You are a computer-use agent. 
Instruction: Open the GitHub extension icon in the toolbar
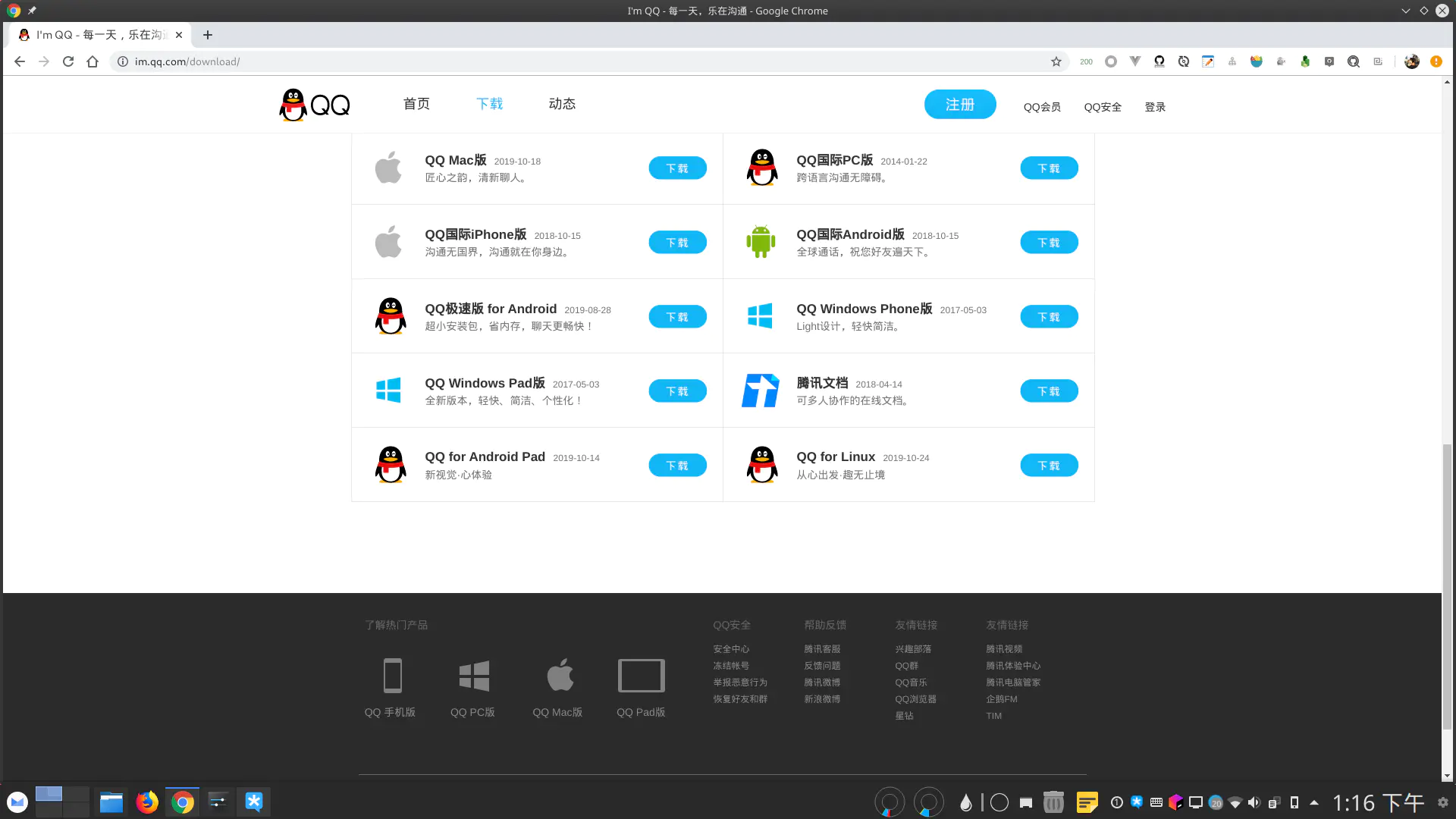[x=1159, y=61]
